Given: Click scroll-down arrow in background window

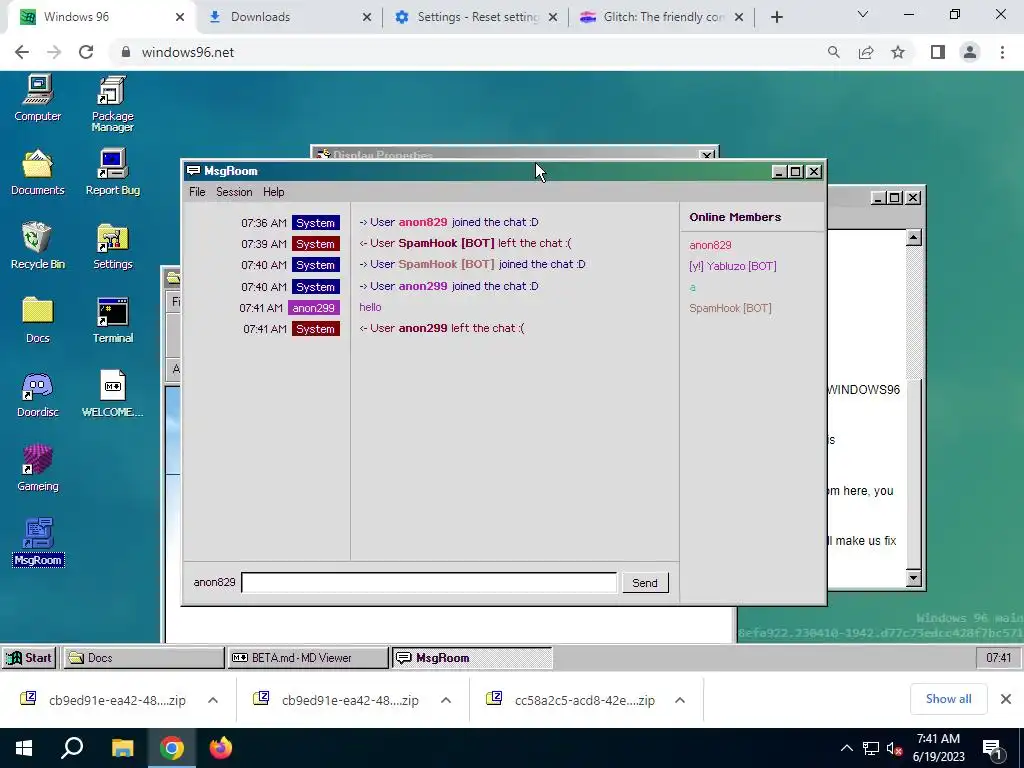Looking at the screenshot, I should pos(914,577).
